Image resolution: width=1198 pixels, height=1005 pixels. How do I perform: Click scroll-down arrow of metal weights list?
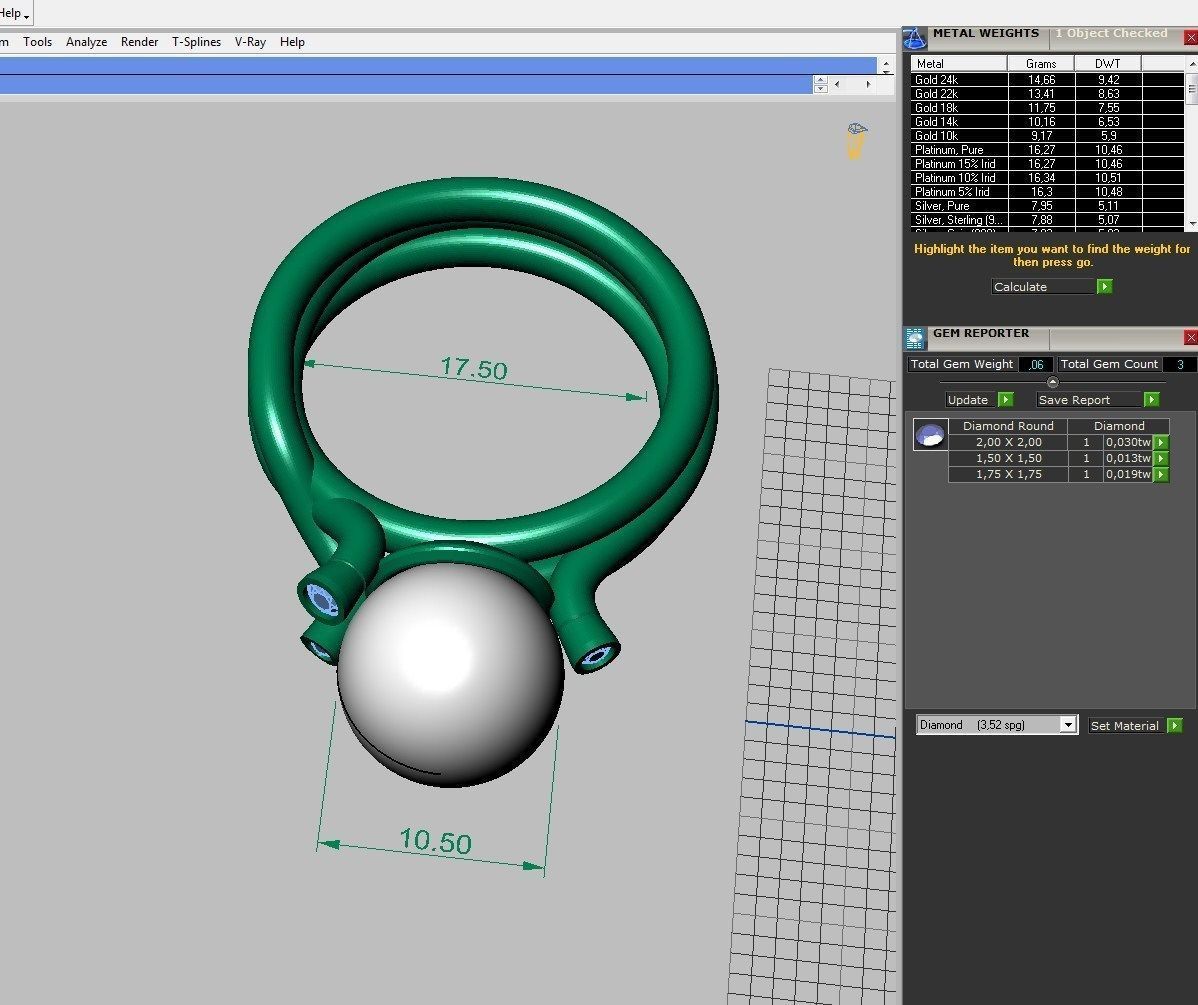[x=1191, y=224]
